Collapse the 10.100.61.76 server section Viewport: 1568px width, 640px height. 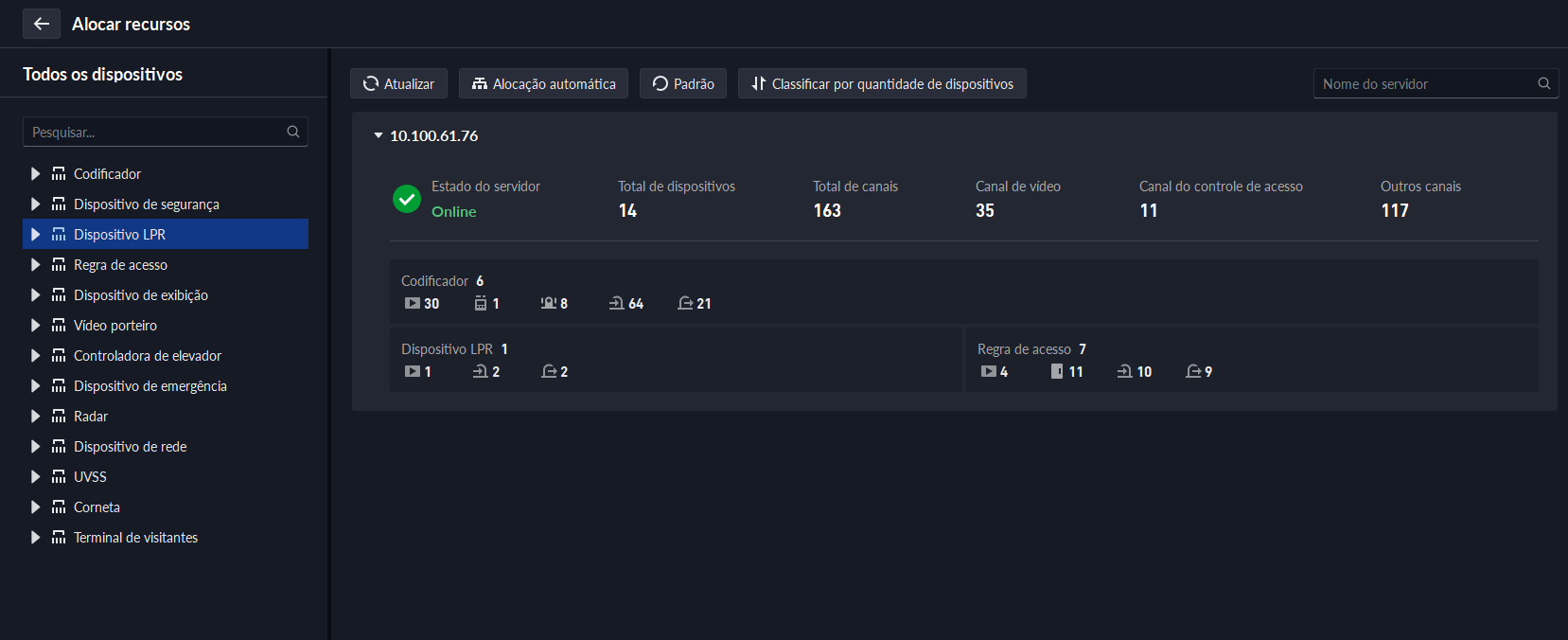pyautogui.click(x=379, y=136)
